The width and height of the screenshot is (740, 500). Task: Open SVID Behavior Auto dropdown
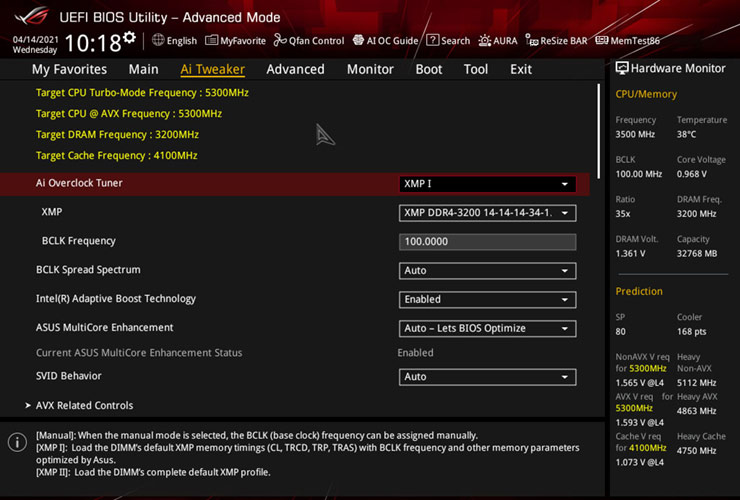[488, 377]
